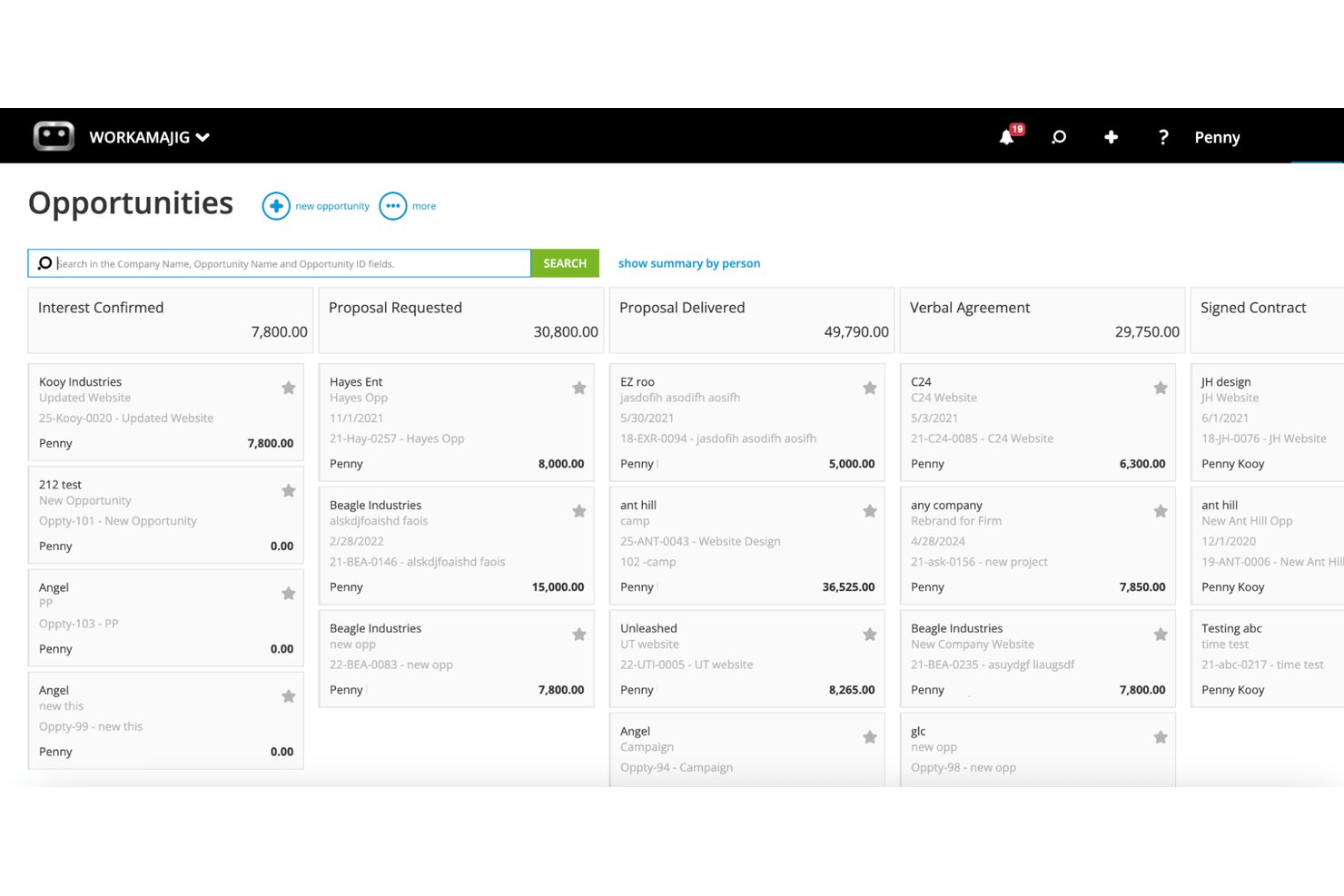
Task: Open the JH design opportunity card
Action: click(x=1268, y=422)
